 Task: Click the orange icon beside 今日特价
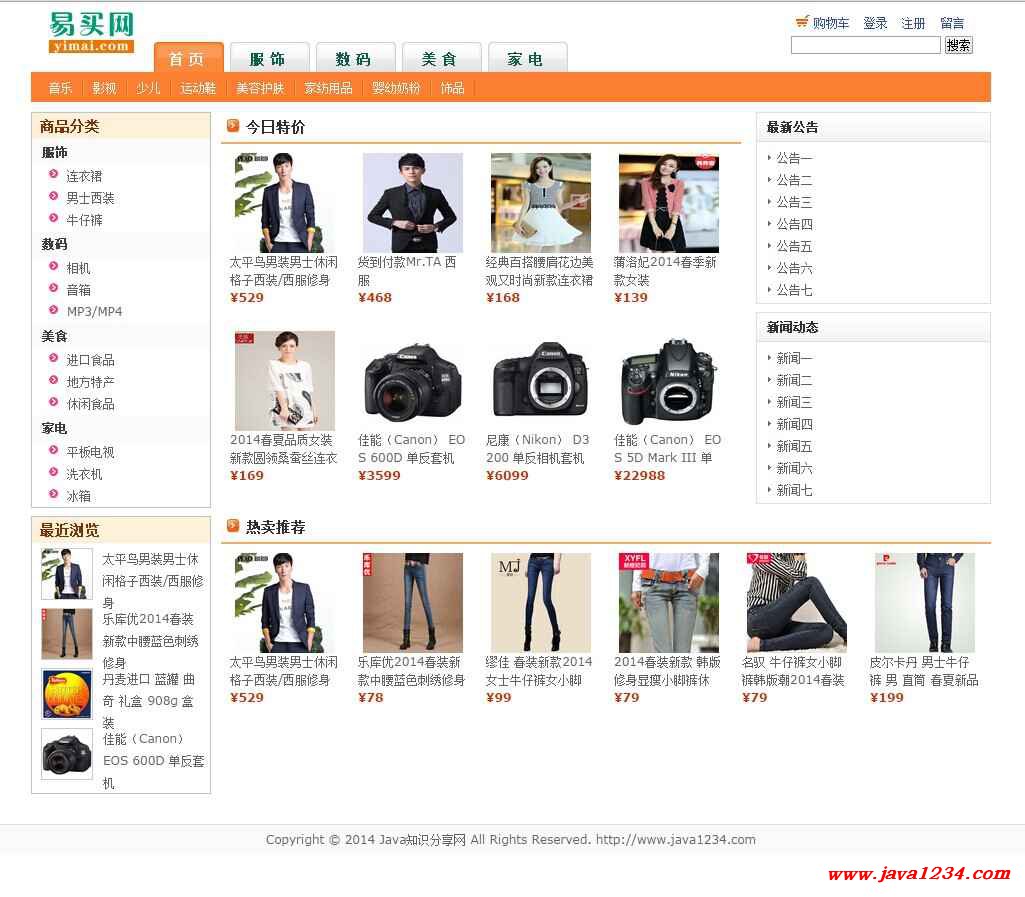[233, 126]
